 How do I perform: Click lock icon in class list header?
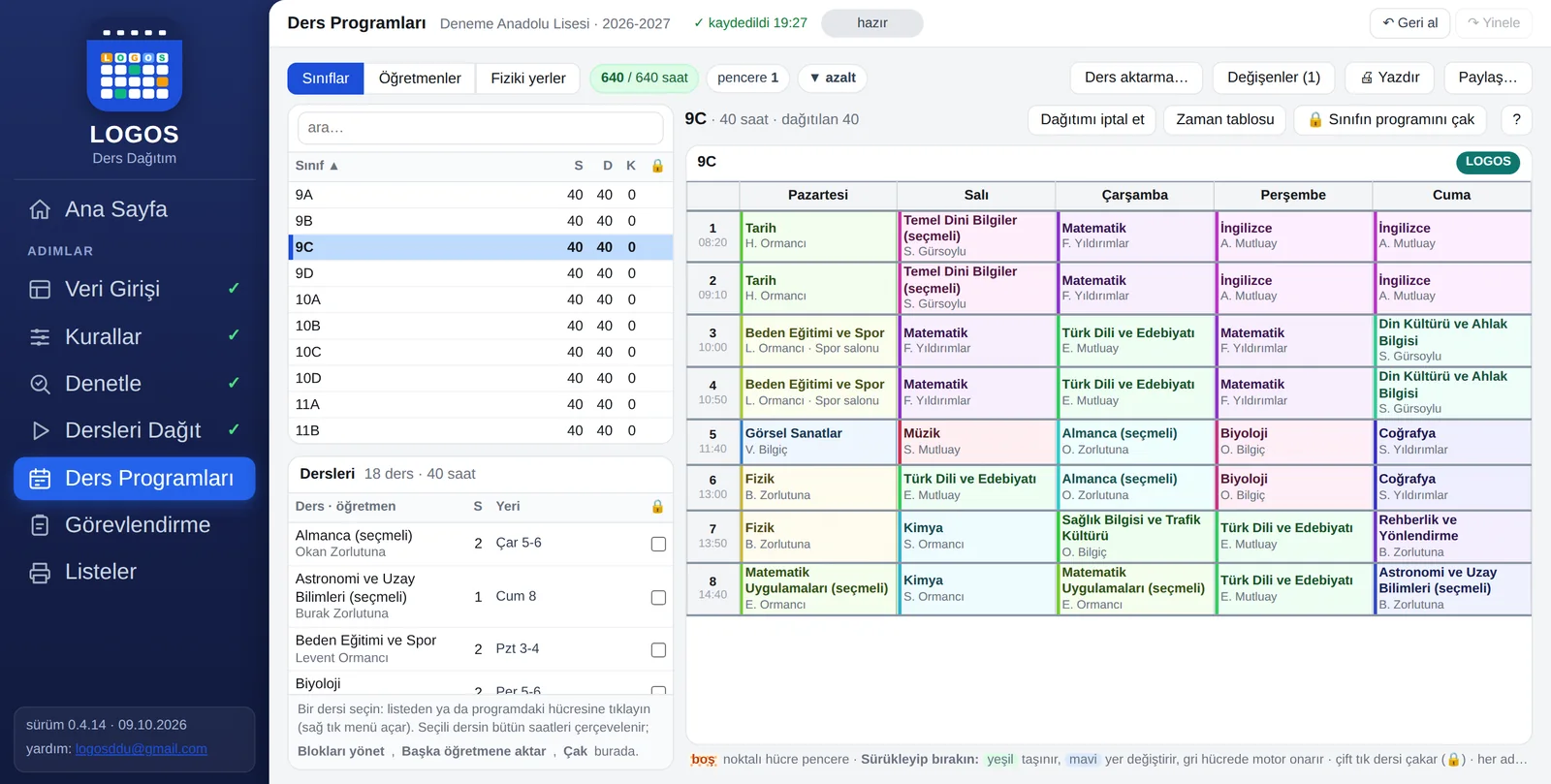point(657,166)
